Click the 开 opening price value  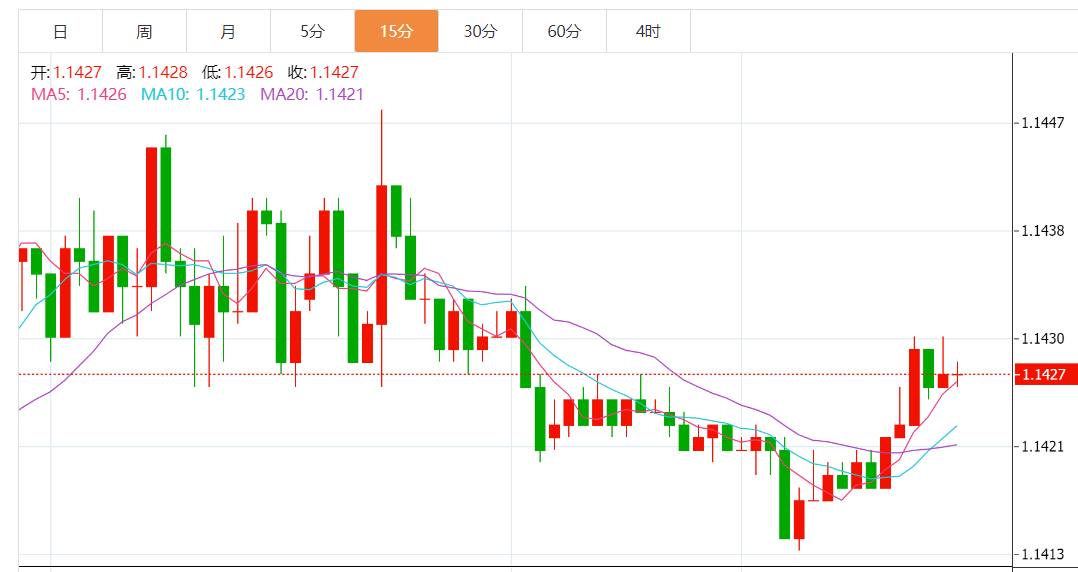(x=77, y=72)
